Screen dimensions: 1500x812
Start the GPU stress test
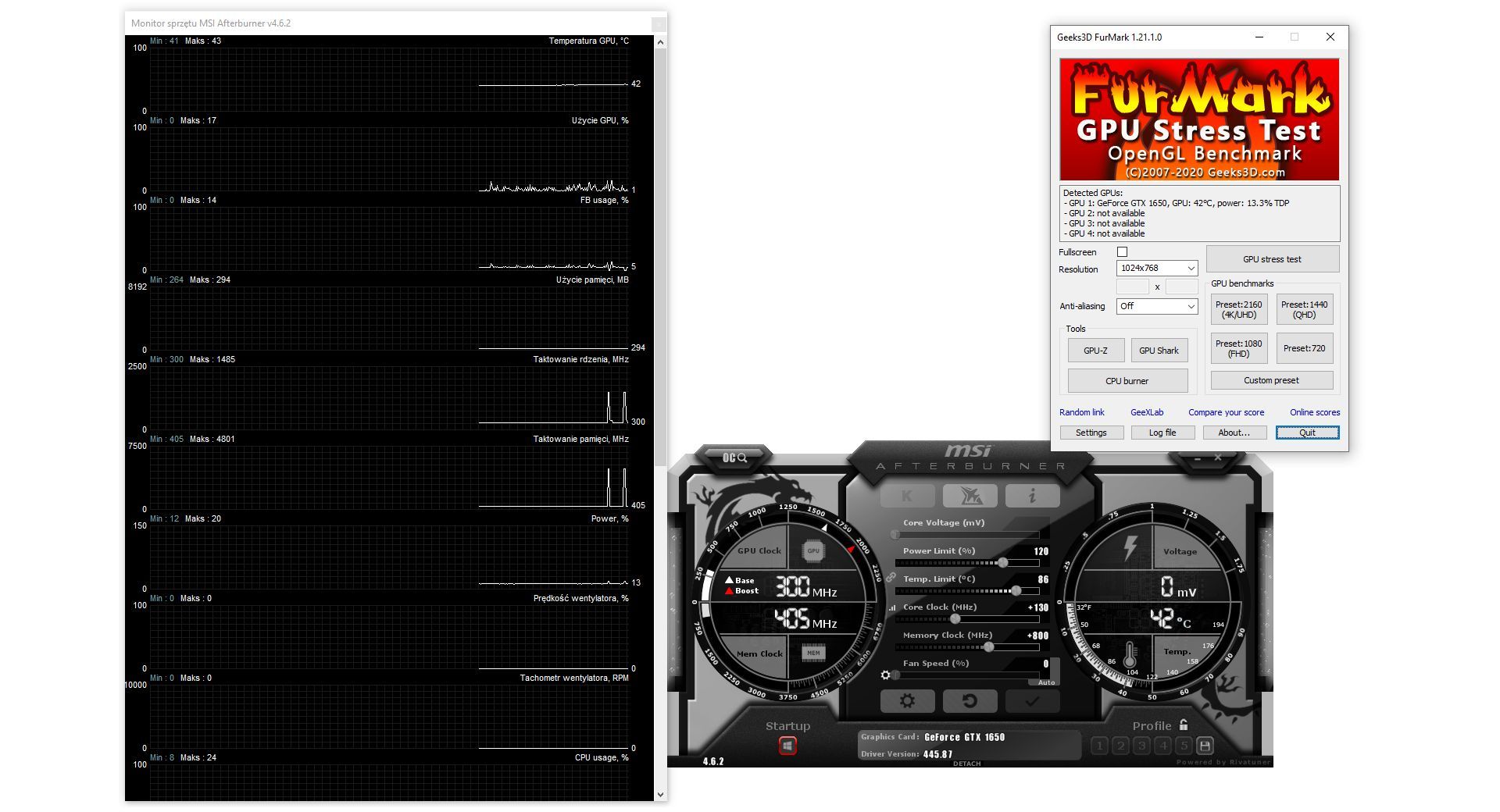[x=1272, y=259]
